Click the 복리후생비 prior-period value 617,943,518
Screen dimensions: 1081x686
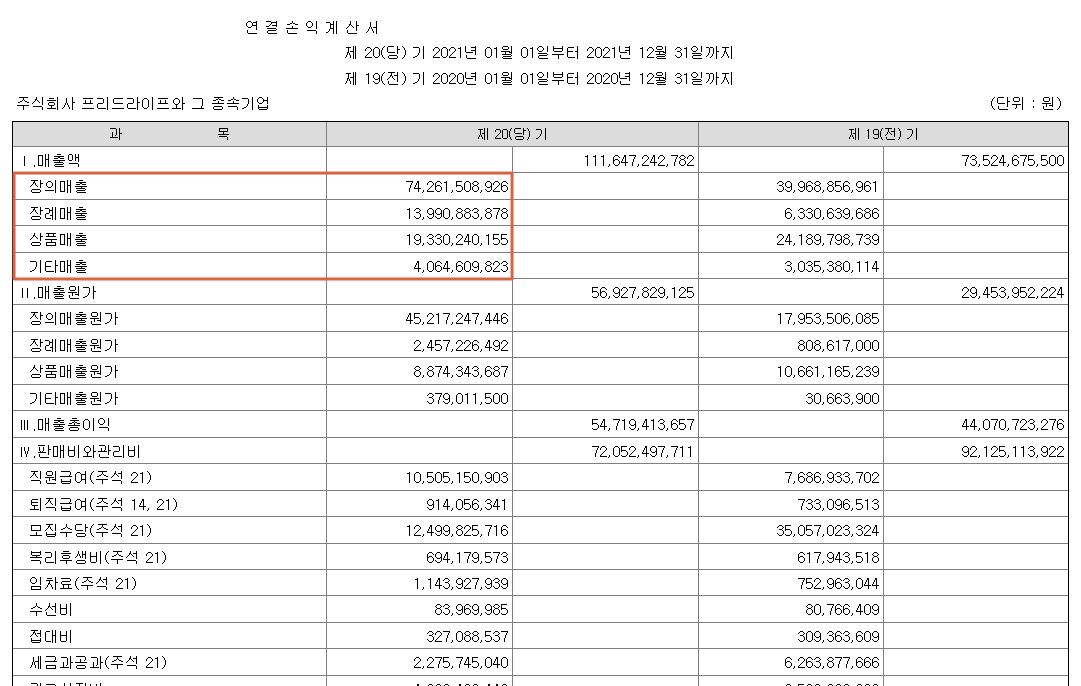tap(834, 557)
